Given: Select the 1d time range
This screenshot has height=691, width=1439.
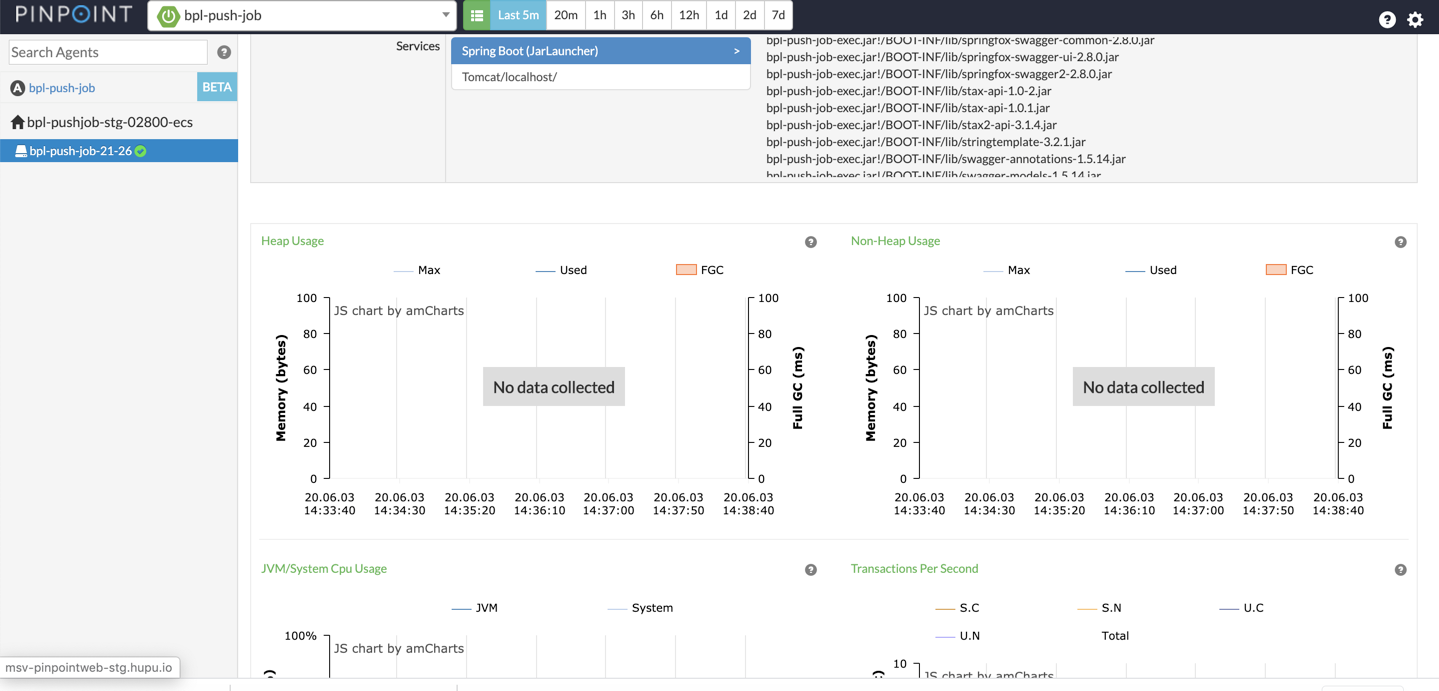Looking at the screenshot, I should click(721, 15).
